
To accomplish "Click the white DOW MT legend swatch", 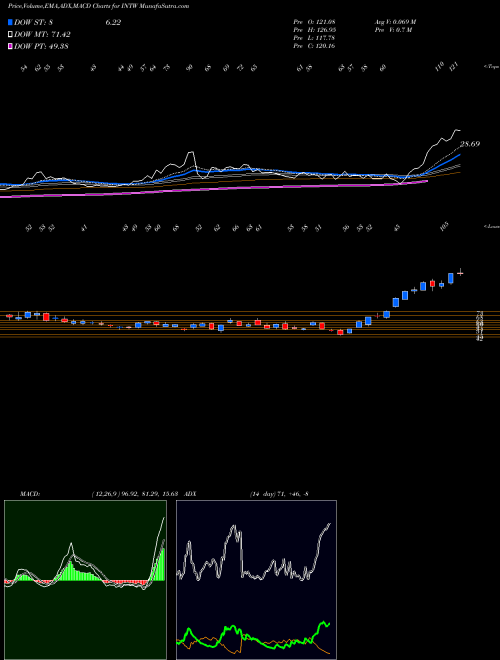I will (x=11, y=35).
